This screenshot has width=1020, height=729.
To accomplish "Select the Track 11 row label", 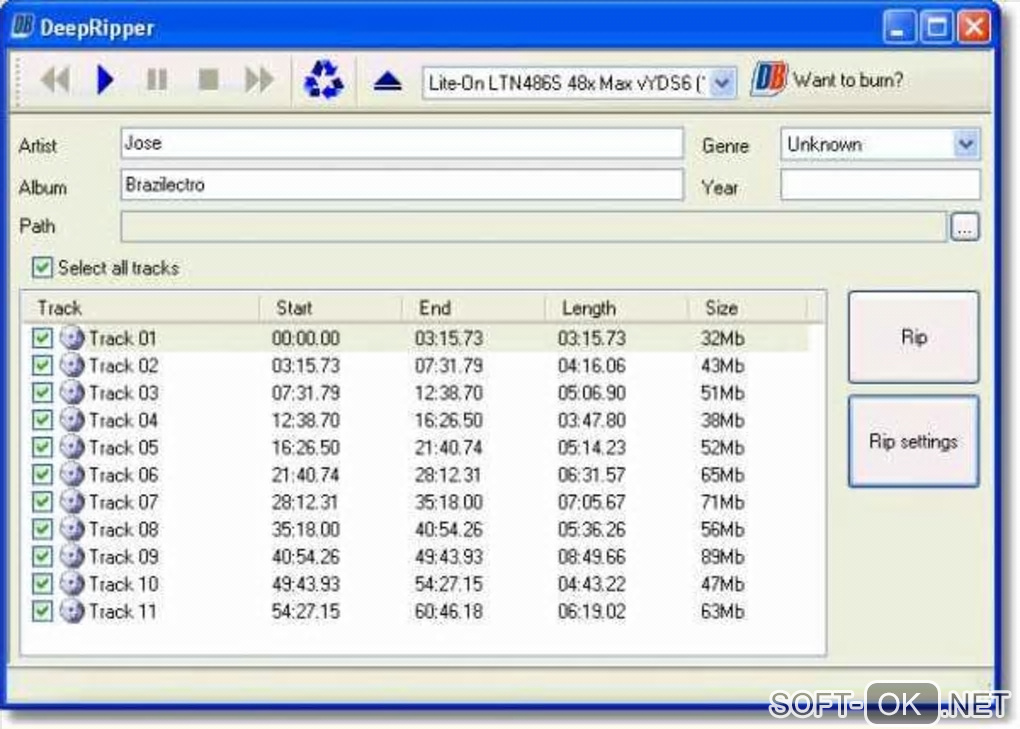I will tap(123, 611).
